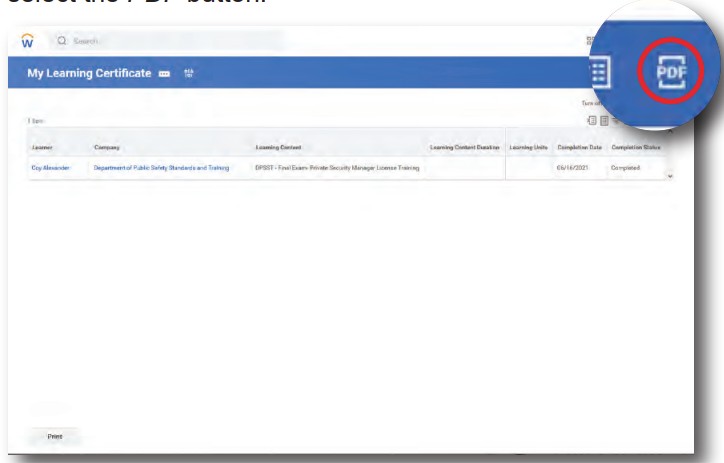The image size is (724, 463).
Task: Click the Workday logo home icon
Action: click(27, 41)
